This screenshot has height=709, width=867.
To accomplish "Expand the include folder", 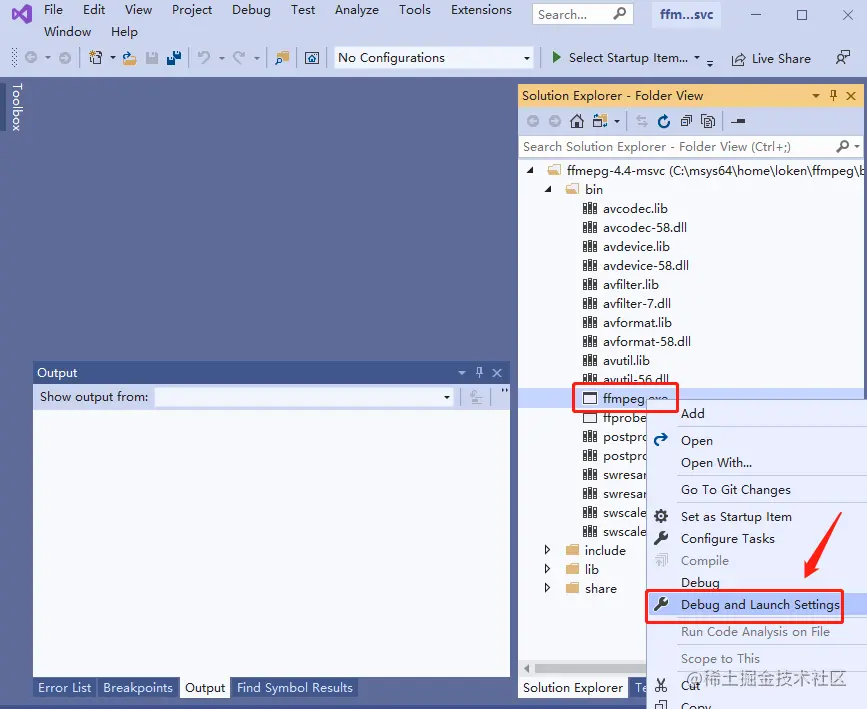I will (x=546, y=549).
